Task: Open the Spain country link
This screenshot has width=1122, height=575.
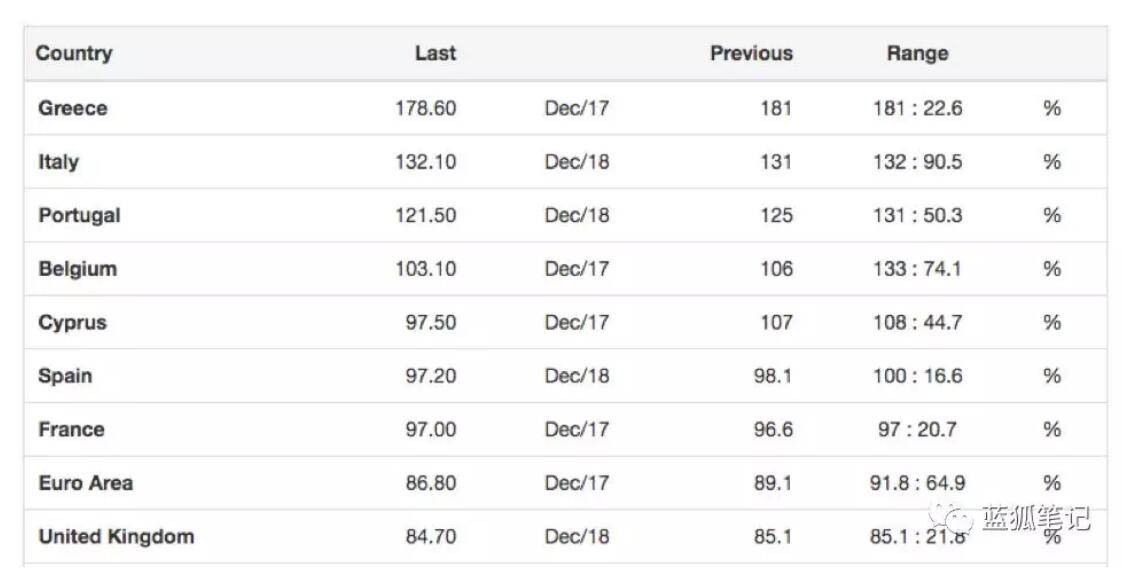Action: tap(65, 376)
